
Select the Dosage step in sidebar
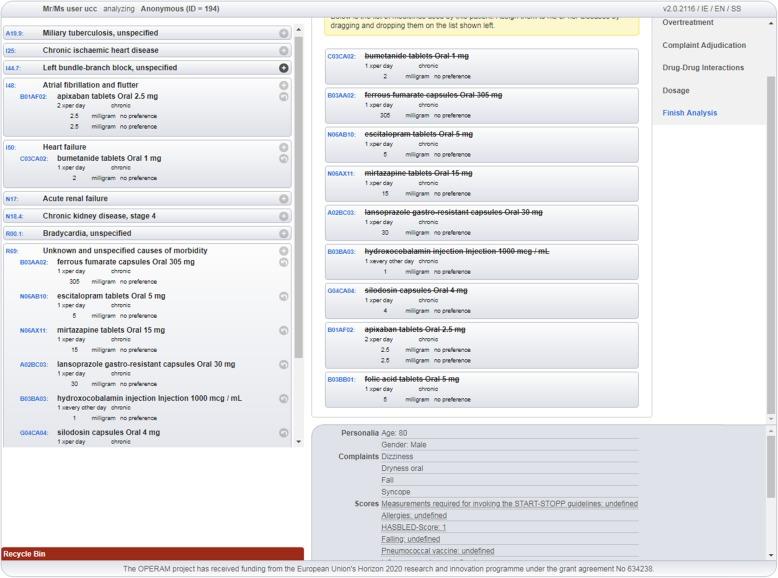coord(676,90)
